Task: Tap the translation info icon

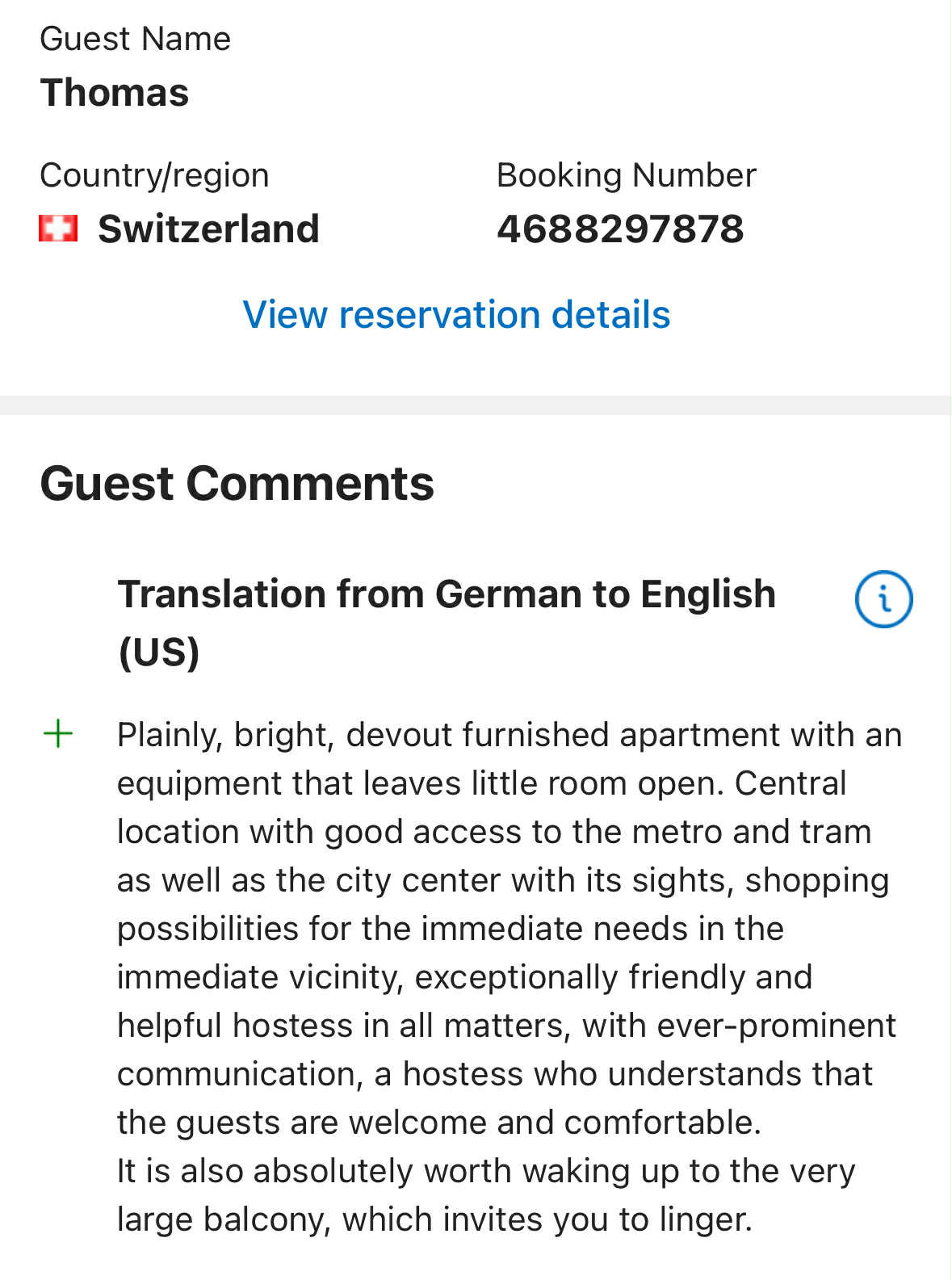Action: click(x=883, y=599)
